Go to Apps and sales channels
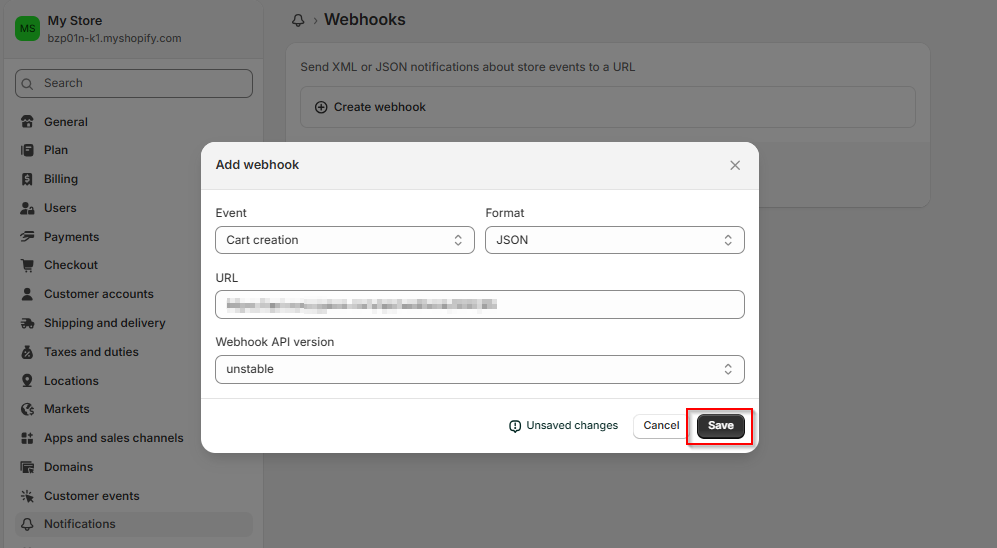 [x=113, y=438]
